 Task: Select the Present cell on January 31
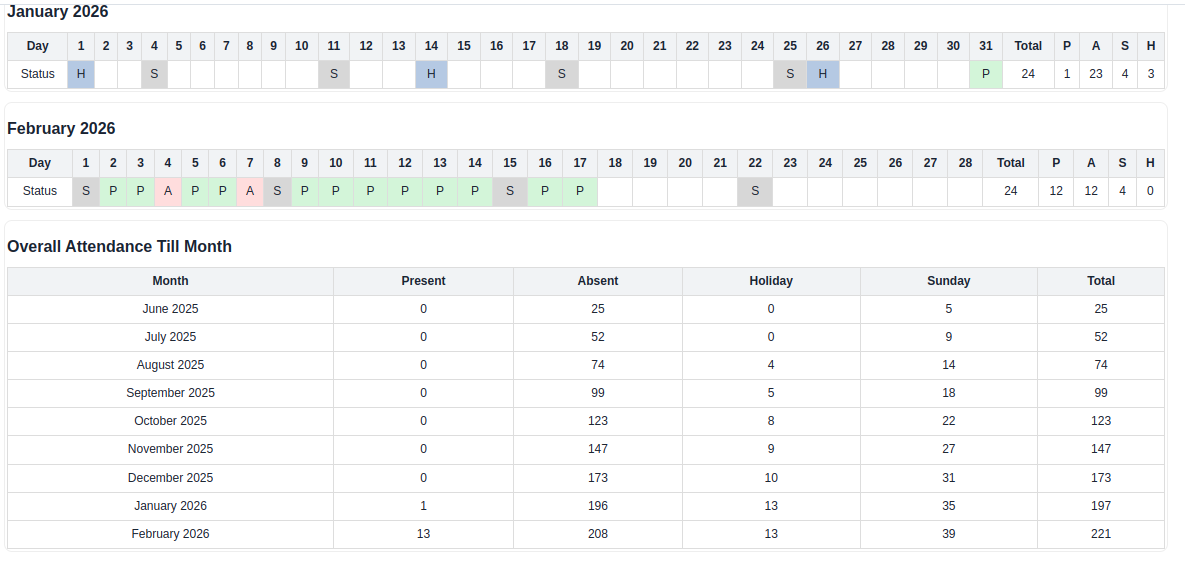(x=985, y=73)
